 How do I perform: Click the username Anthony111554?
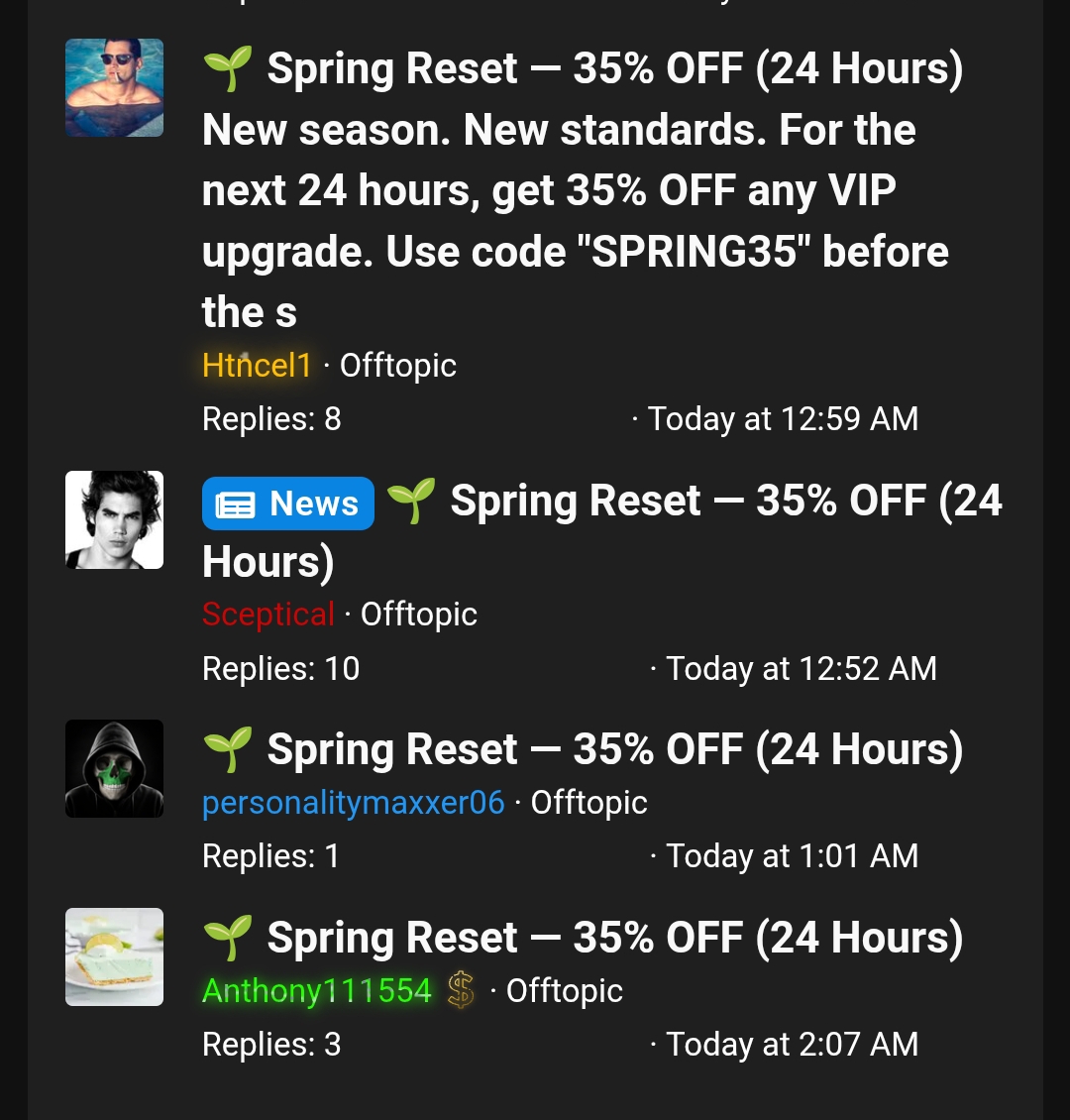[316, 990]
